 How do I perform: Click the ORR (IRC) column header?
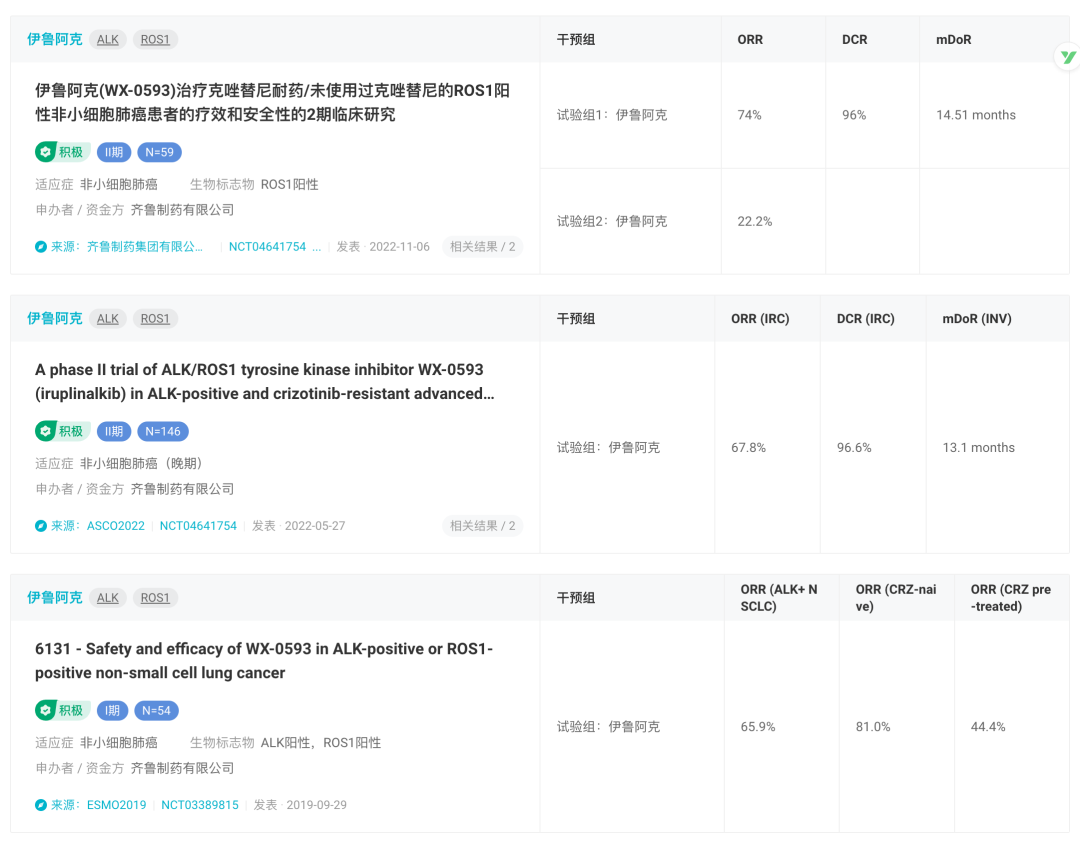point(760,319)
